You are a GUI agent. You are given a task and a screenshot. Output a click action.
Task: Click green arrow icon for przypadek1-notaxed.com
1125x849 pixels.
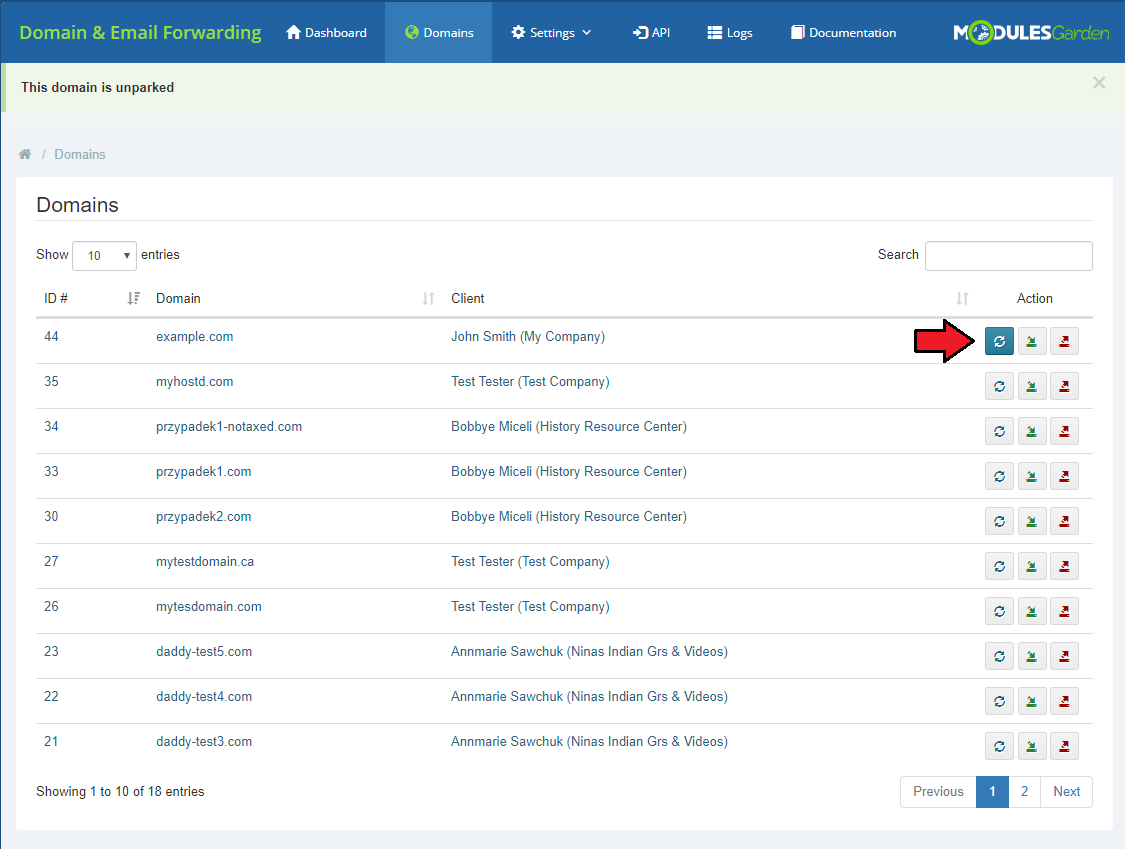tap(1032, 431)
